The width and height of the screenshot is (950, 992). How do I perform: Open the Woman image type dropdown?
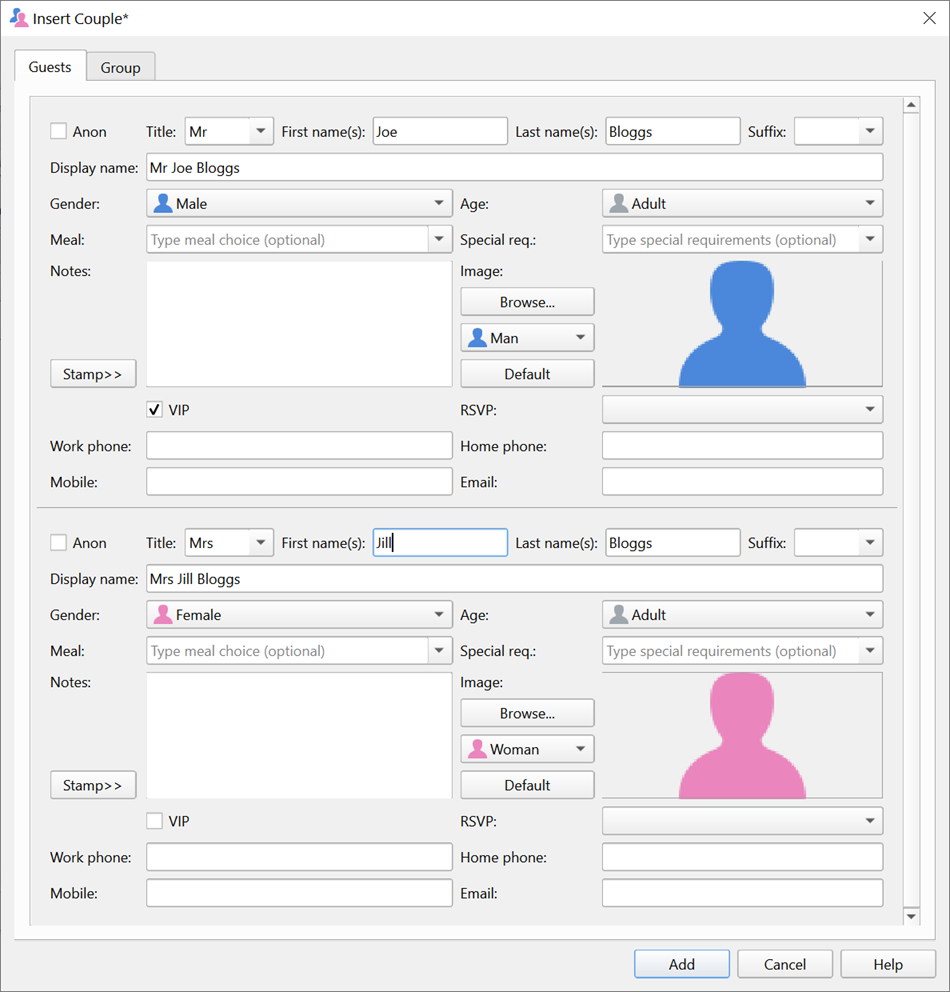[x=527, y=749]
